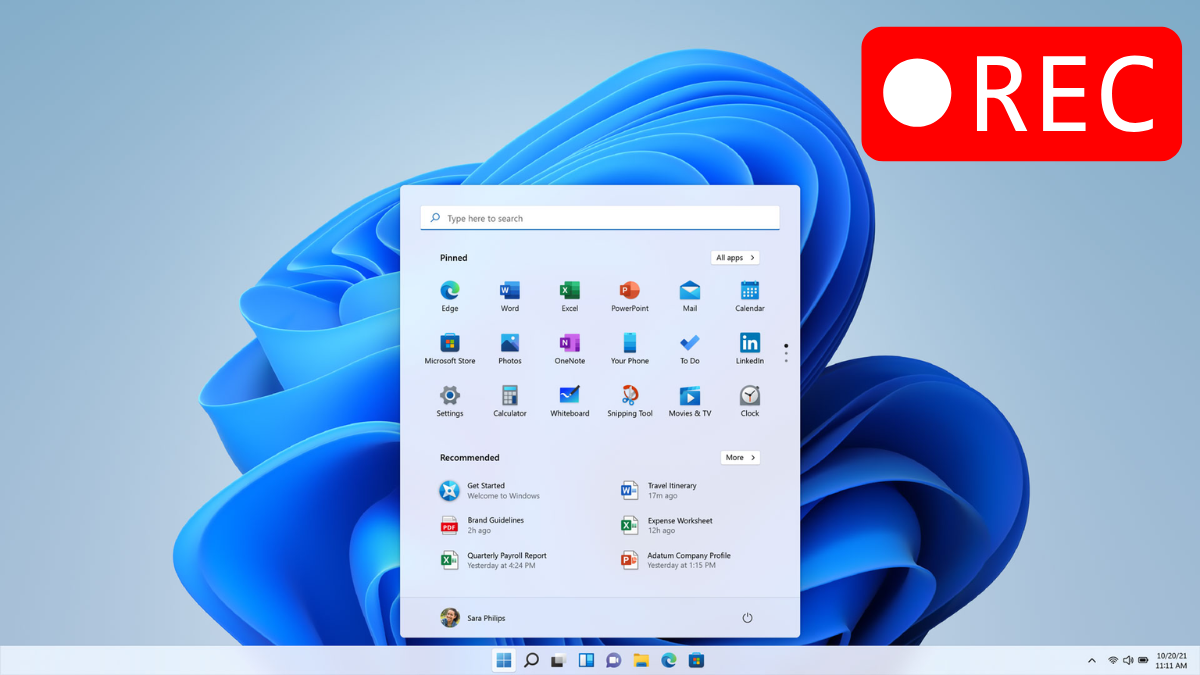Click the power button icon
The image size is (1200, 675).
[x=747, y=618]
